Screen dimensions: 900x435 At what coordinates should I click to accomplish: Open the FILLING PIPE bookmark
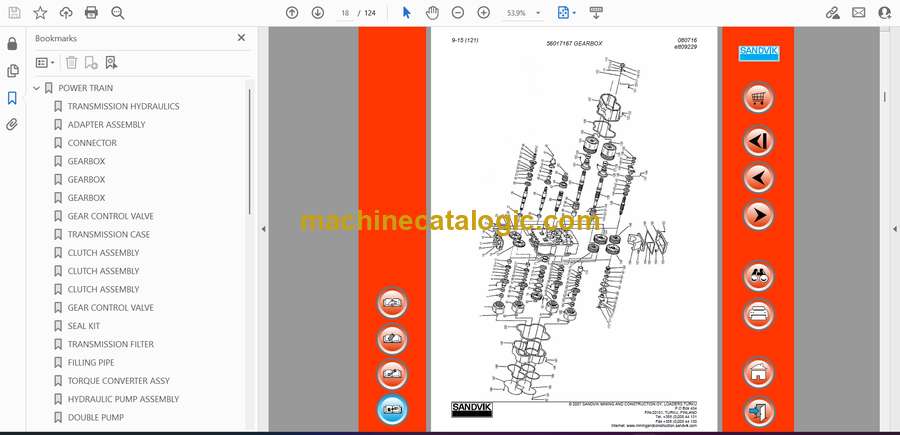point(91,363)
